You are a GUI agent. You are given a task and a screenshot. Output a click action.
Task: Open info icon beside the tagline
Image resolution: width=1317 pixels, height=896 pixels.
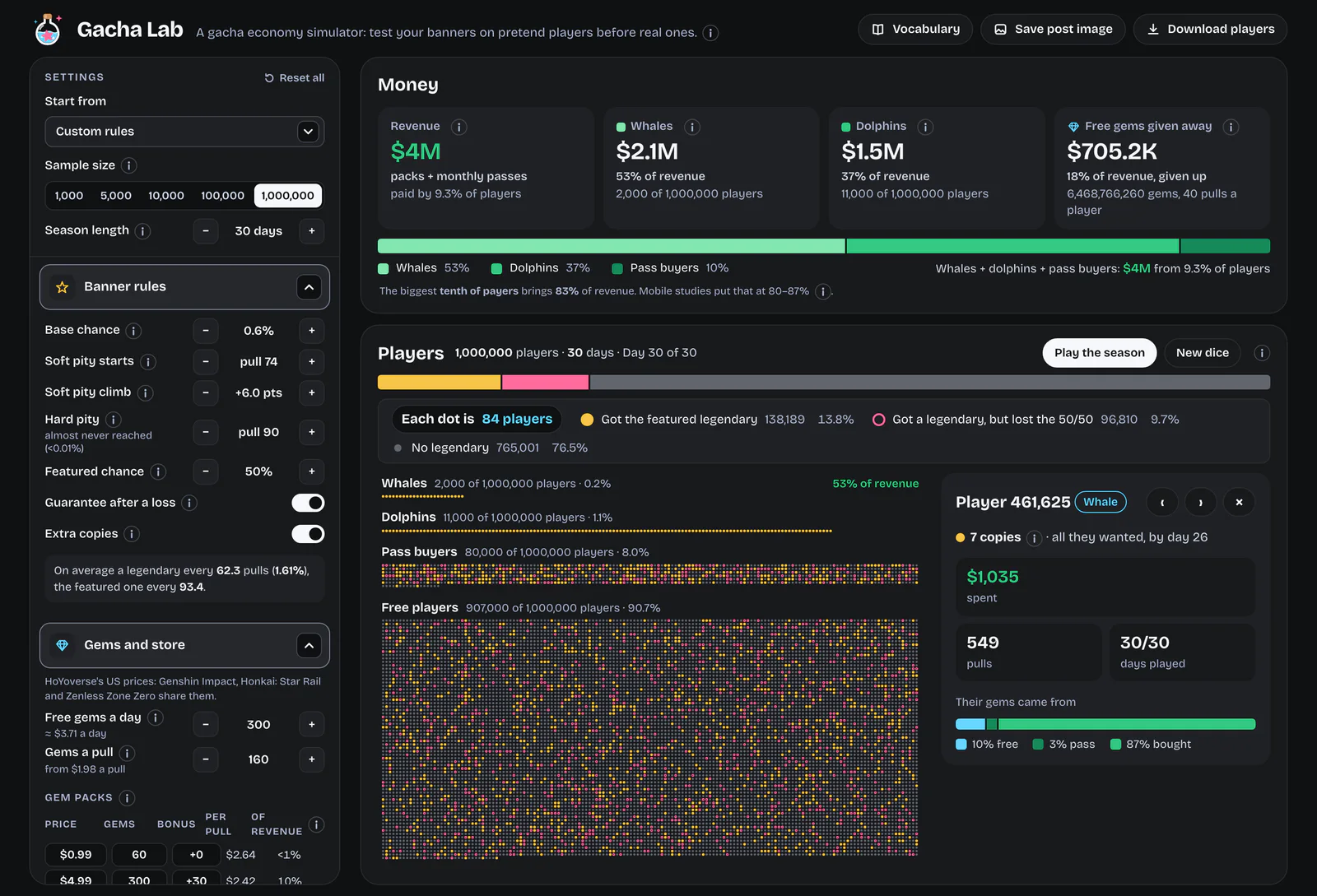point(711,33)
